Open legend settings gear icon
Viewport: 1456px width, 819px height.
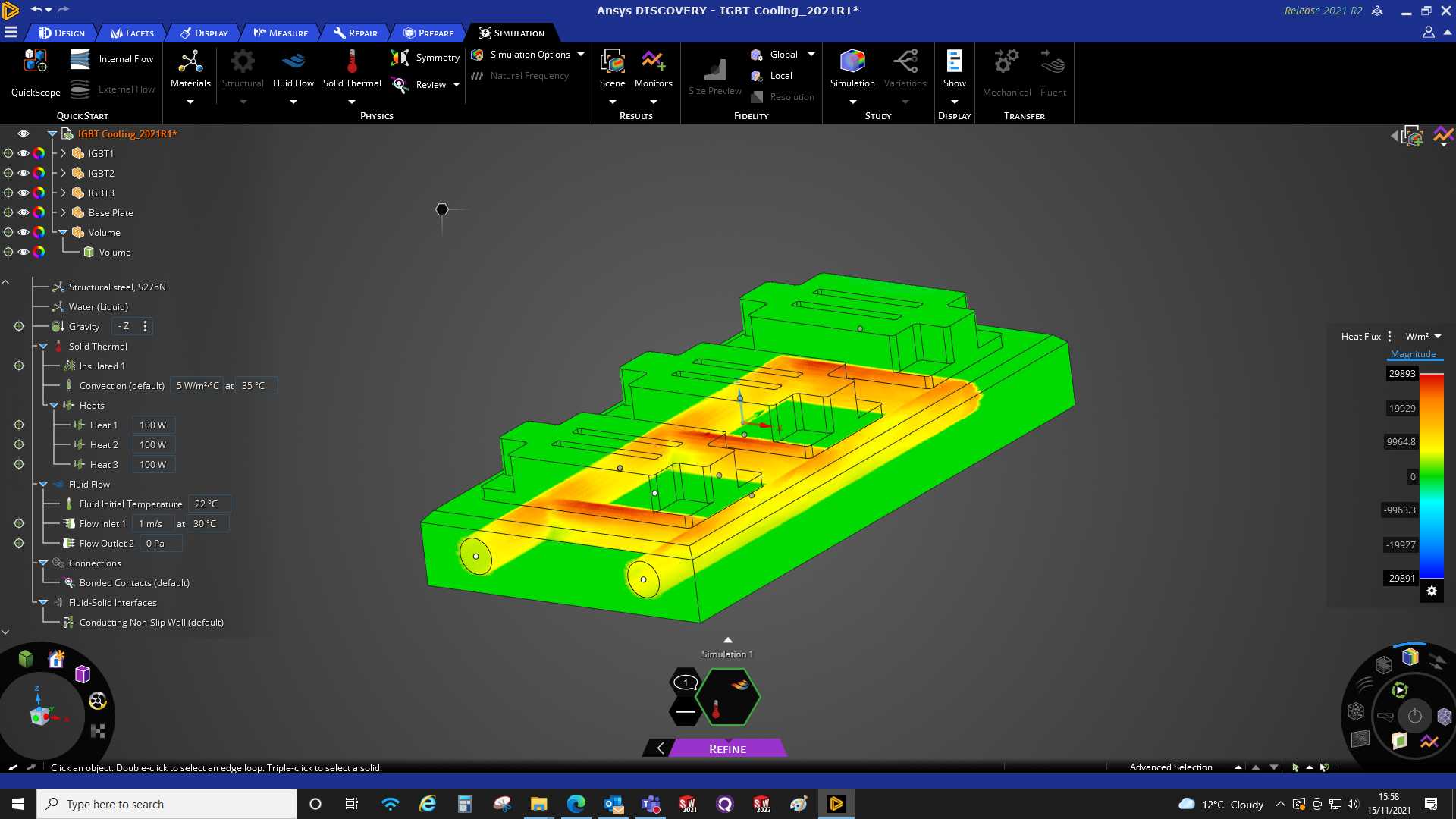(x=1432, y=591)
